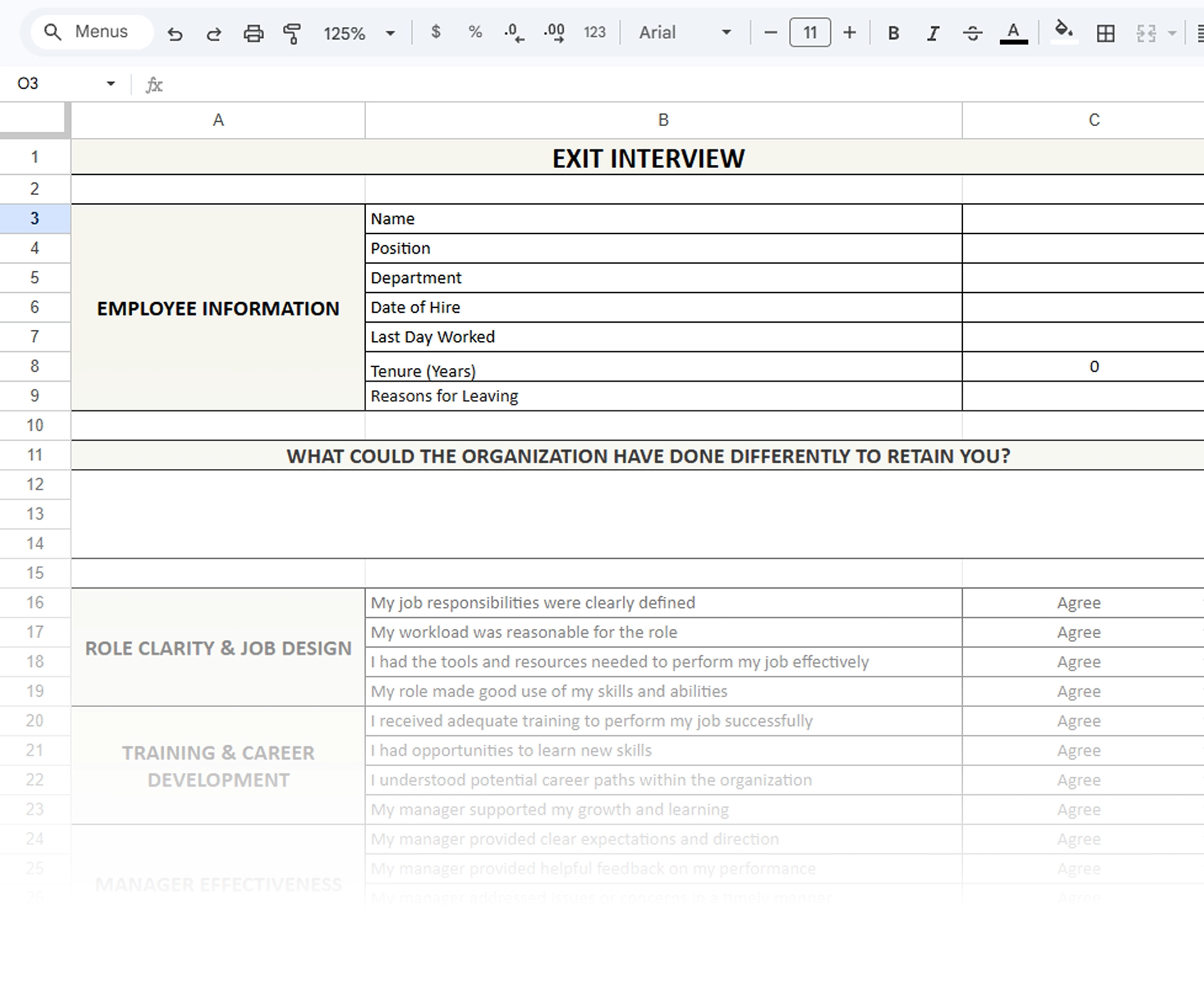Decrease decimal places

coord(514,32)
